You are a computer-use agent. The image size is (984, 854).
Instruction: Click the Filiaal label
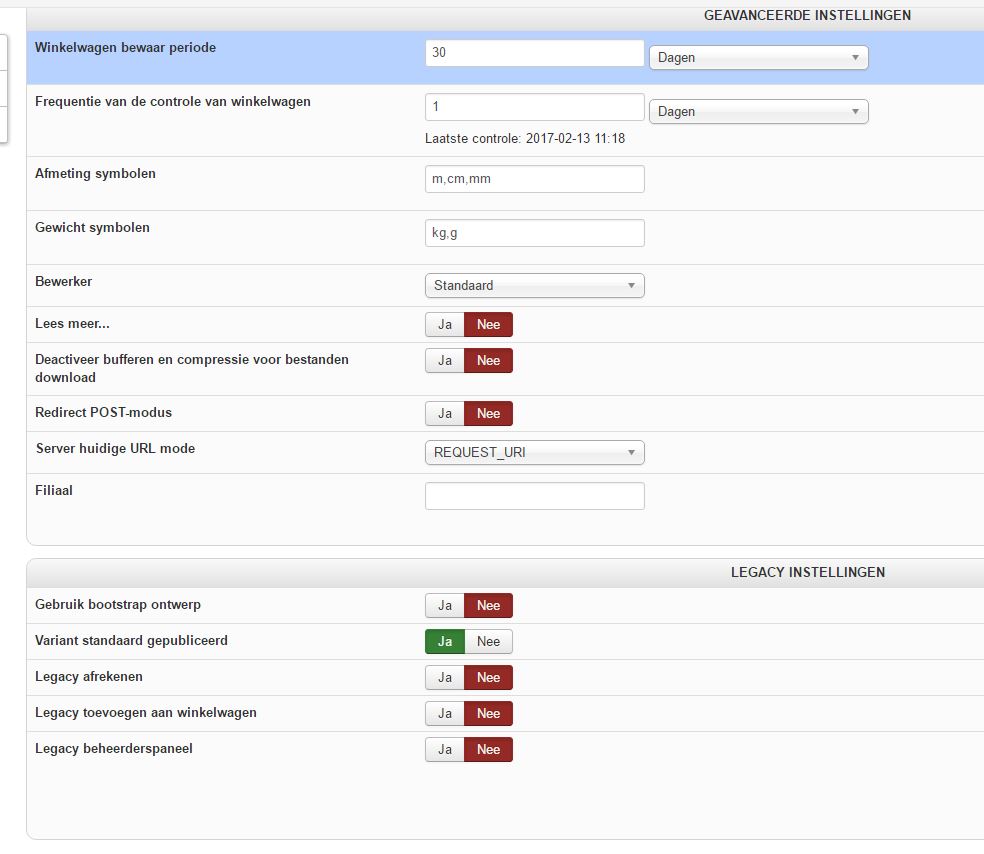pyautogui.click(x=54, y=491)
